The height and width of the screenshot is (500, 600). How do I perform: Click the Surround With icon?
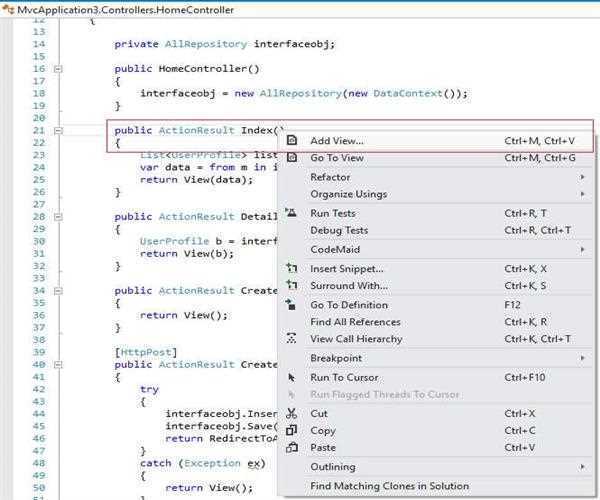tap(292, 285)
